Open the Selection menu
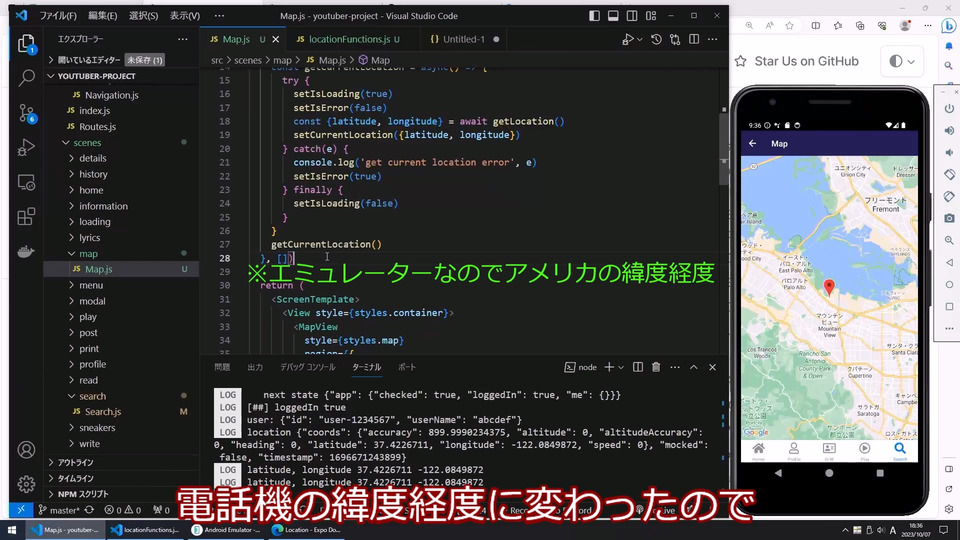 [143, 16]
